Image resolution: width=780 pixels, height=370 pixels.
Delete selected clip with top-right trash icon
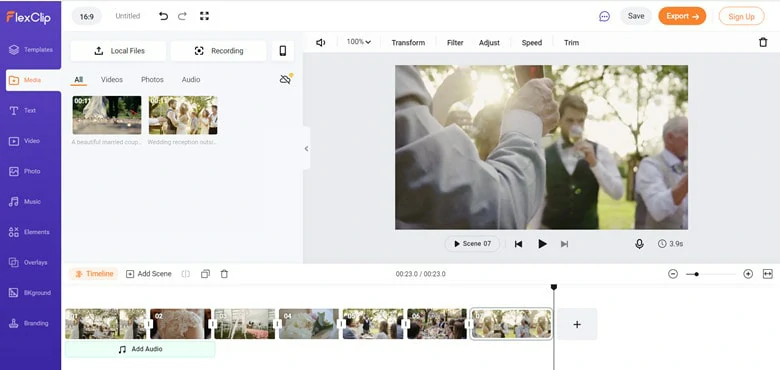tap(763, 42)
